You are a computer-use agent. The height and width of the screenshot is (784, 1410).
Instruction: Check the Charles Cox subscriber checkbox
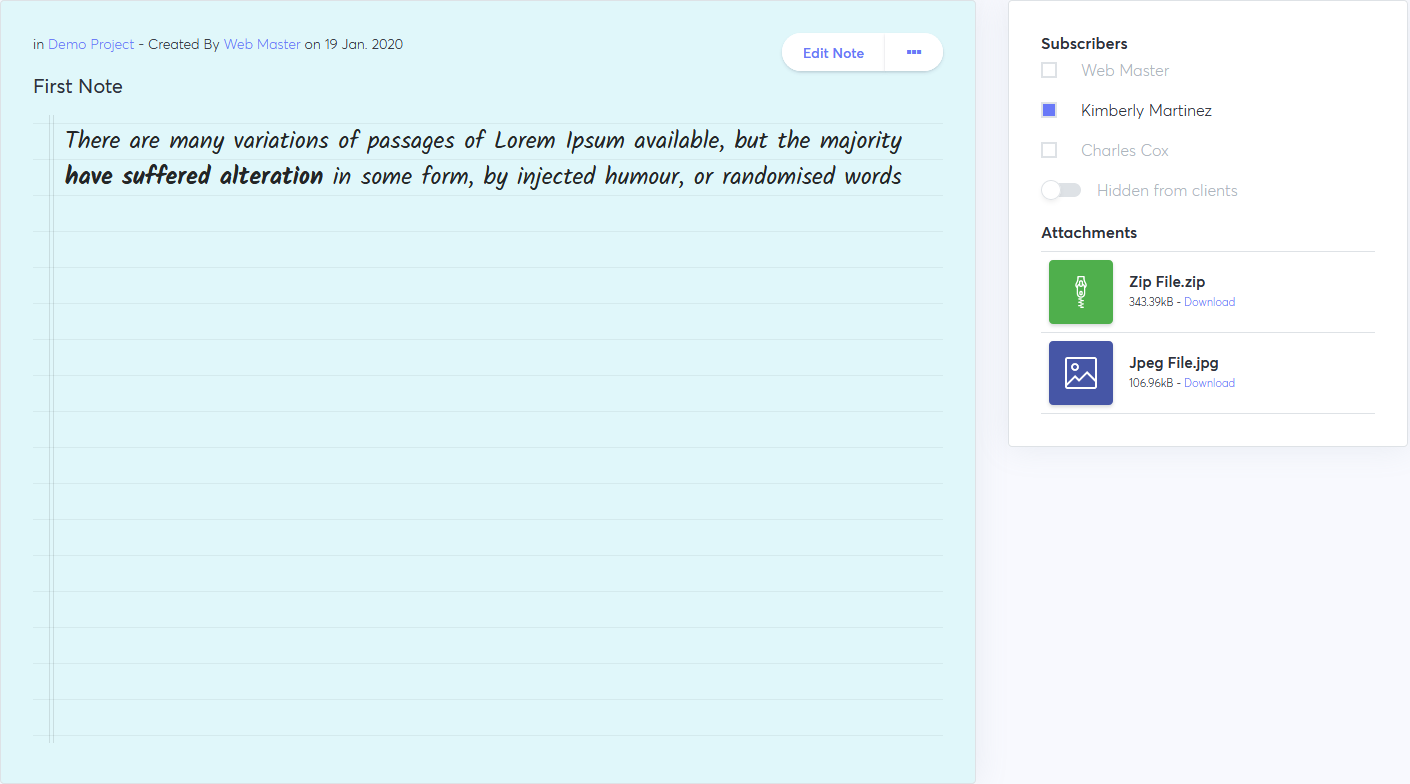[x=1049, y=150]
